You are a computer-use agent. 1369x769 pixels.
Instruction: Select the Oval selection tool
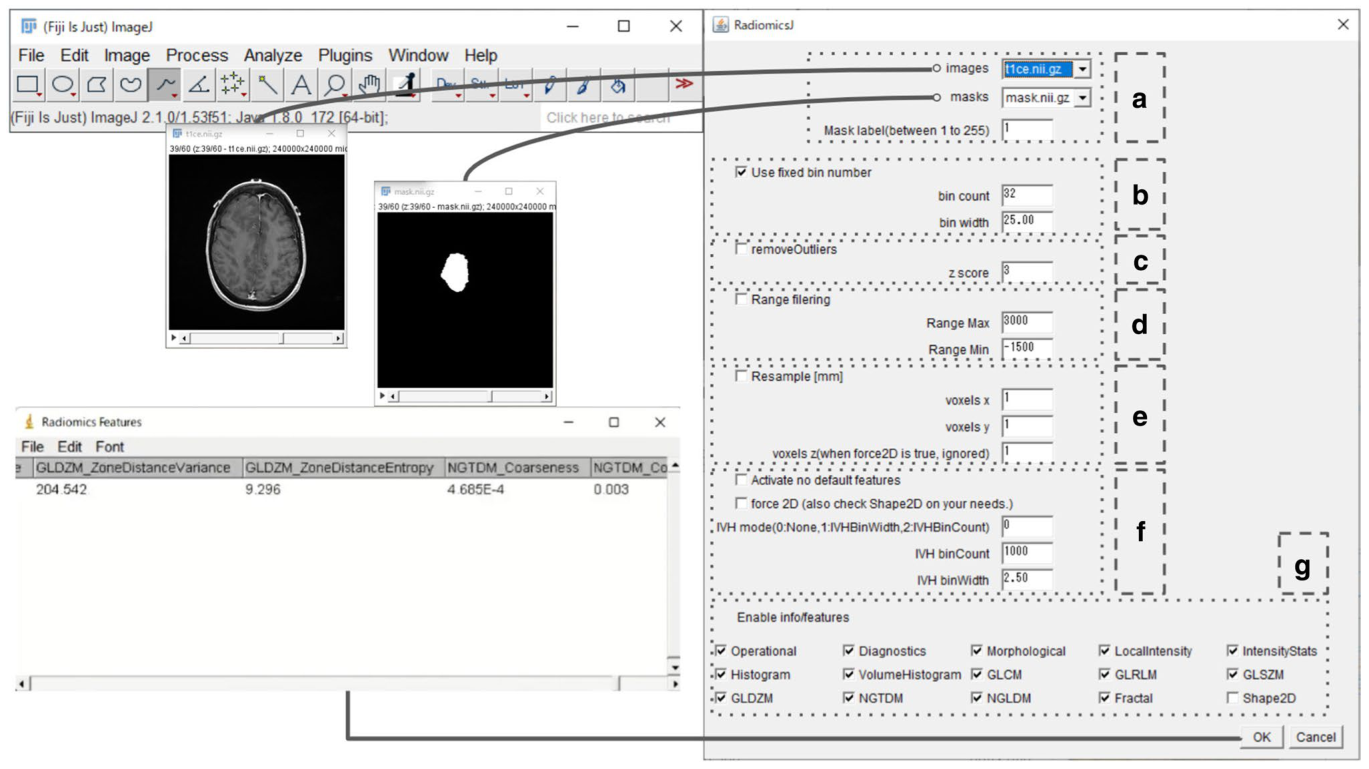click(x=62, y=85)
